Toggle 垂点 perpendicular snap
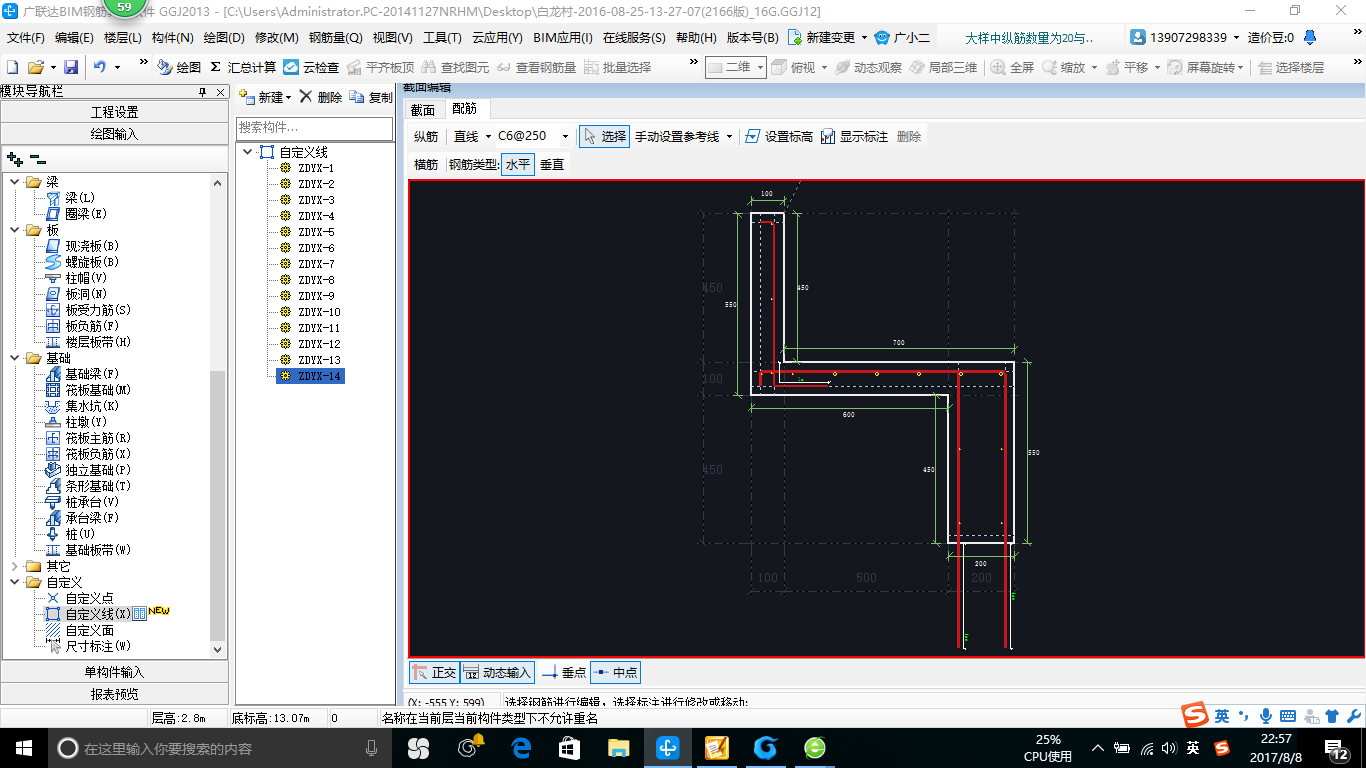The width and height of the screenshot is (1366, 768). pyautogui.click(x=564, y=673)
